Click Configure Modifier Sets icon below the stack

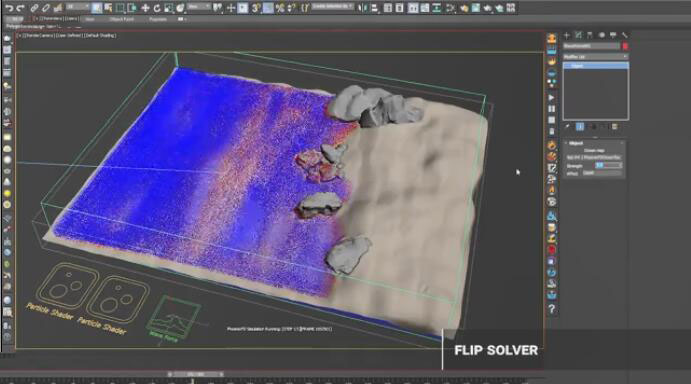(x=615, y=127)
